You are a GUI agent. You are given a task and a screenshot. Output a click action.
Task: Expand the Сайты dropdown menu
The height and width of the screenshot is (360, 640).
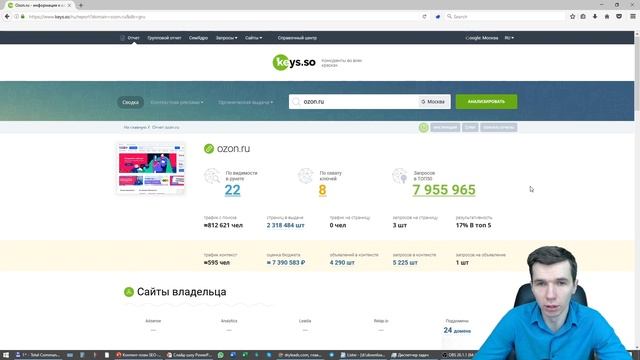click(253, 38)
